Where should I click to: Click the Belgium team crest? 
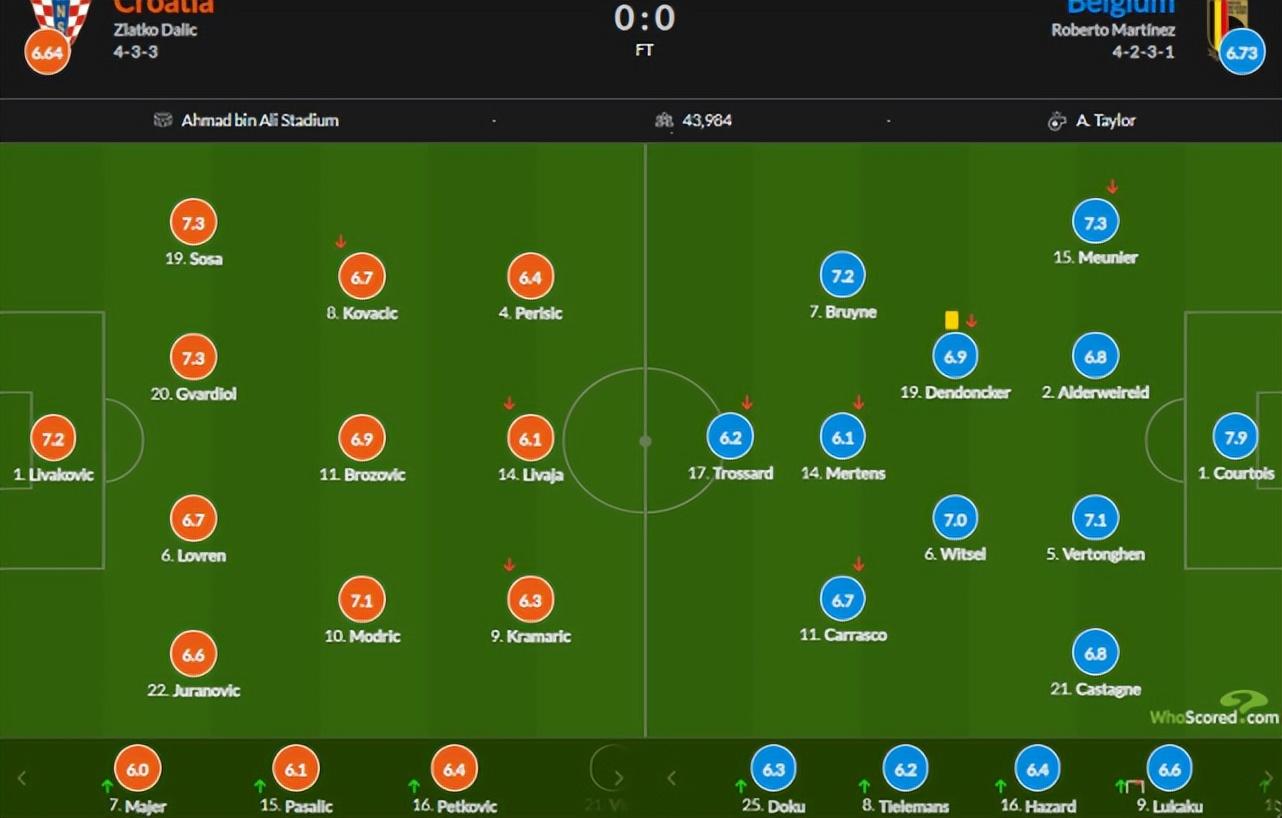1227,15
